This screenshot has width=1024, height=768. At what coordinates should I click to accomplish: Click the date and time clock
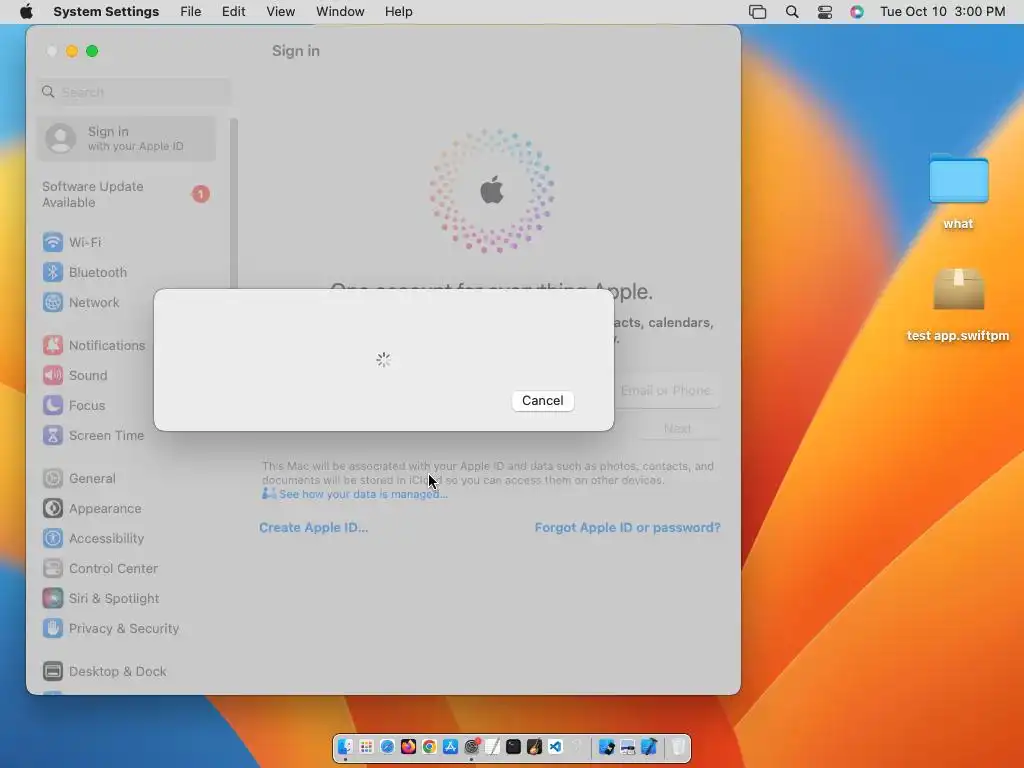[942, 12]
